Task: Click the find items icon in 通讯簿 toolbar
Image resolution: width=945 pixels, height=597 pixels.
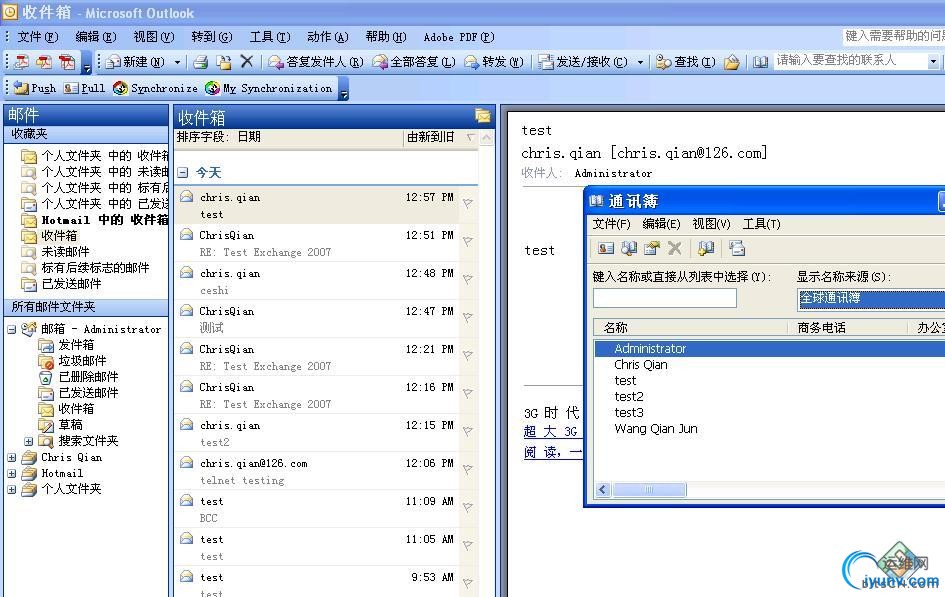Action: coord(629,248)
